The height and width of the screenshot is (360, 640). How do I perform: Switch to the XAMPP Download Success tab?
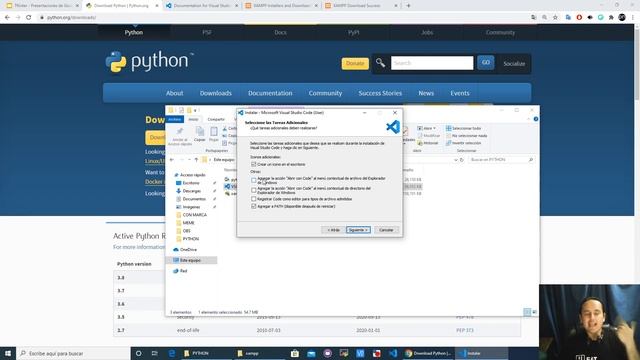361,6
